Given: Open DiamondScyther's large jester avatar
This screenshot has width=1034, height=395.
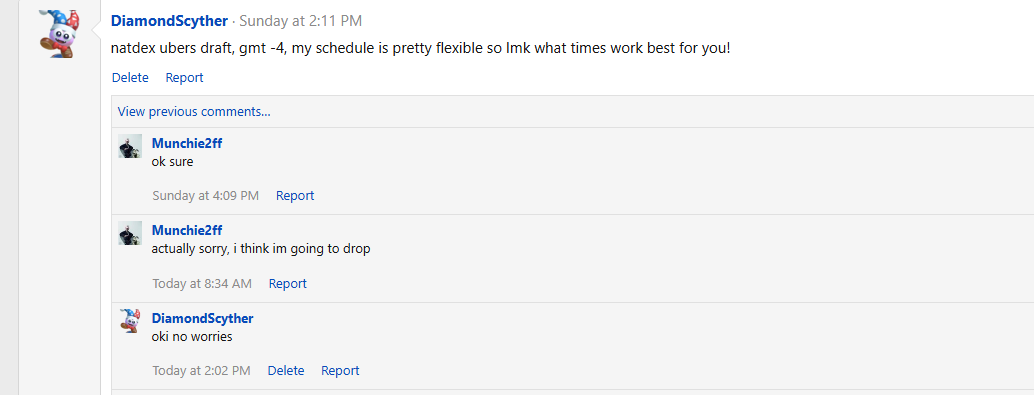Looking at the screenshot, I should (60, 34).
